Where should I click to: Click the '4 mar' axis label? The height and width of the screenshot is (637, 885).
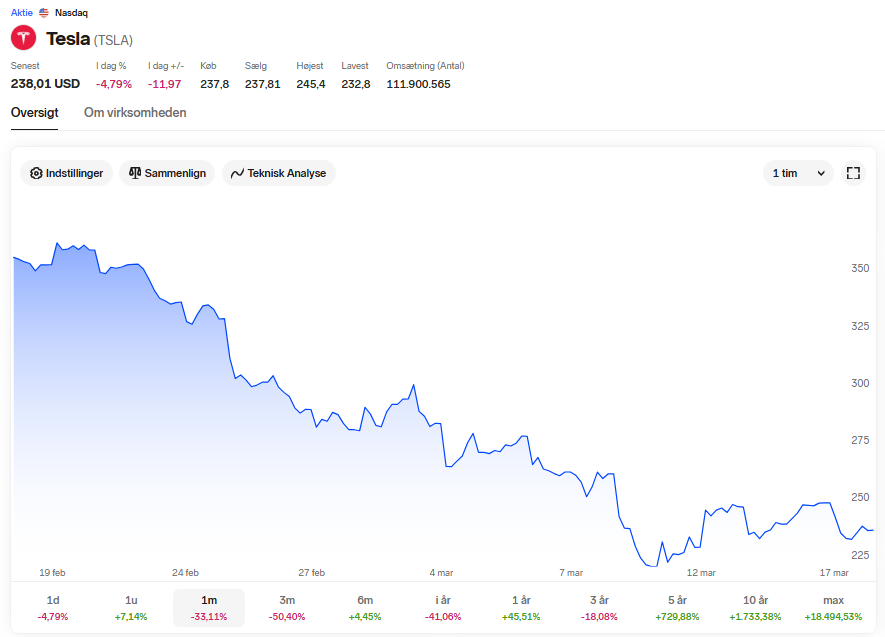441,573
